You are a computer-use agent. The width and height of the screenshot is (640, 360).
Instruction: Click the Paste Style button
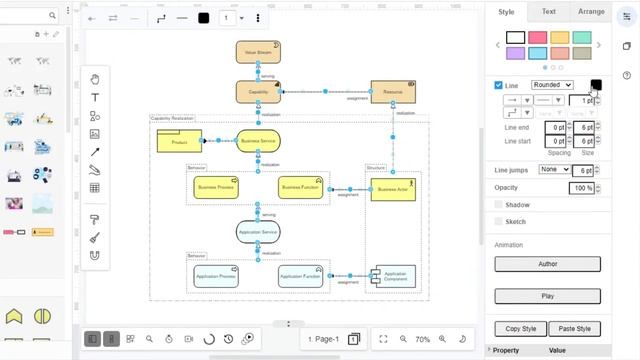tap(574, 329)
